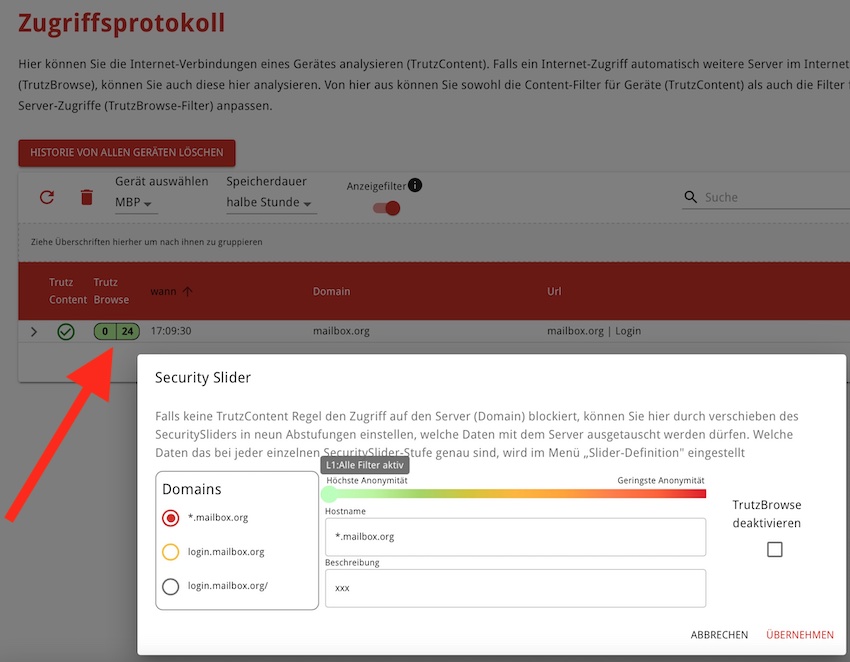Click the Domain column header
Image resolution: width=850 pixels, height=662 pixels.
331,291
